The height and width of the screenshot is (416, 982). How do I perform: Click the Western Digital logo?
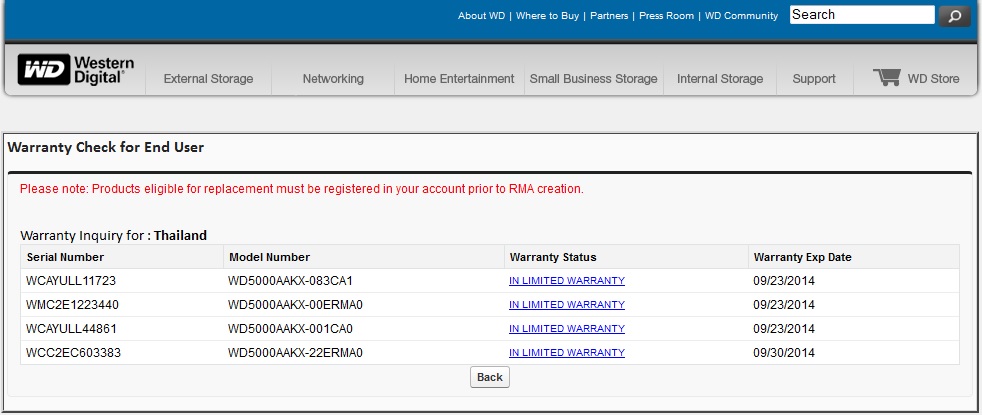pos(76,70)
